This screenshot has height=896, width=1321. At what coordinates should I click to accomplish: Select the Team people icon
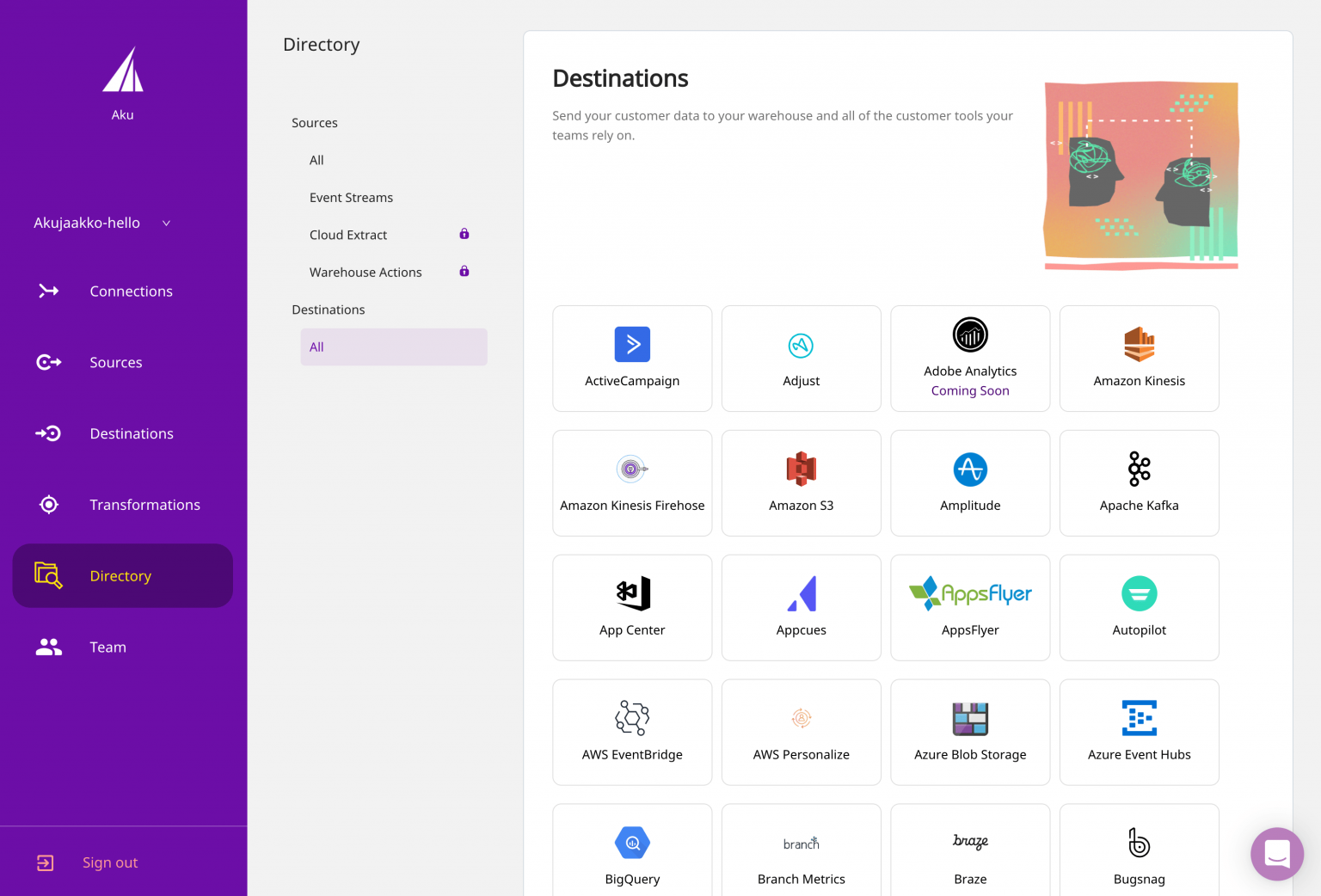point(48,647)
